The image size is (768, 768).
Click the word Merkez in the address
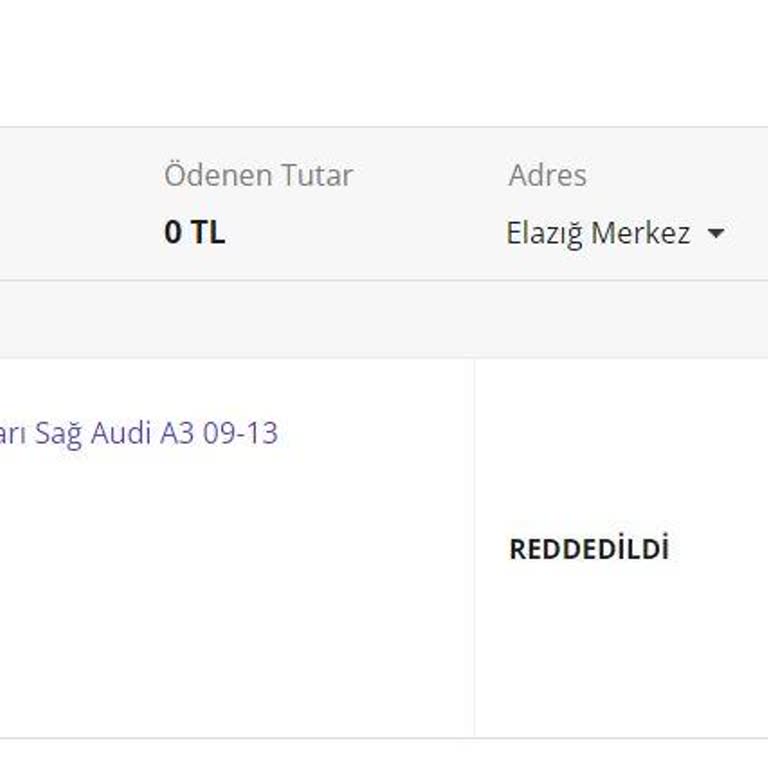point(640,234)
